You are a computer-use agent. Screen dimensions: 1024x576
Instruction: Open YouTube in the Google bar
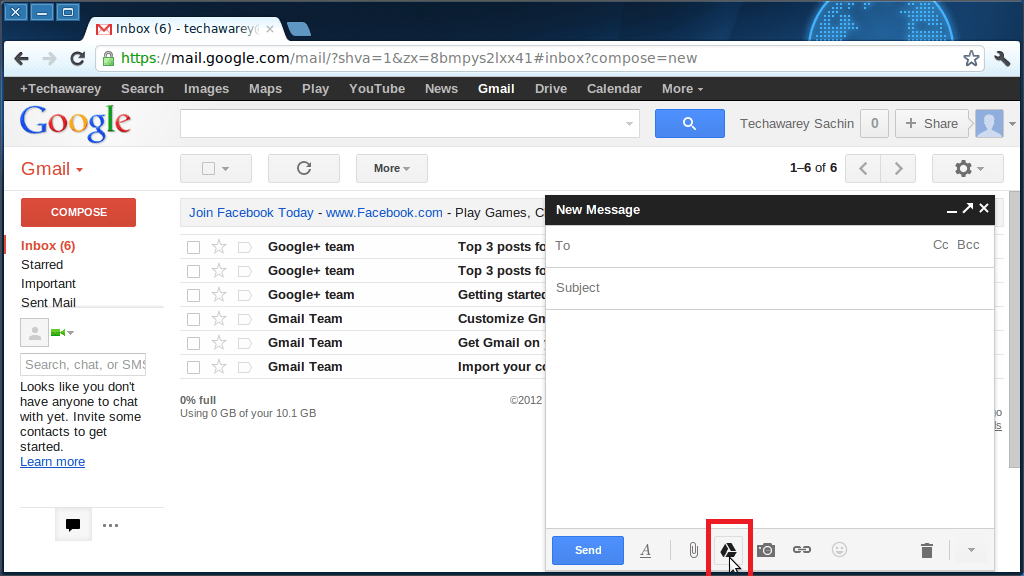coord(377,89)
